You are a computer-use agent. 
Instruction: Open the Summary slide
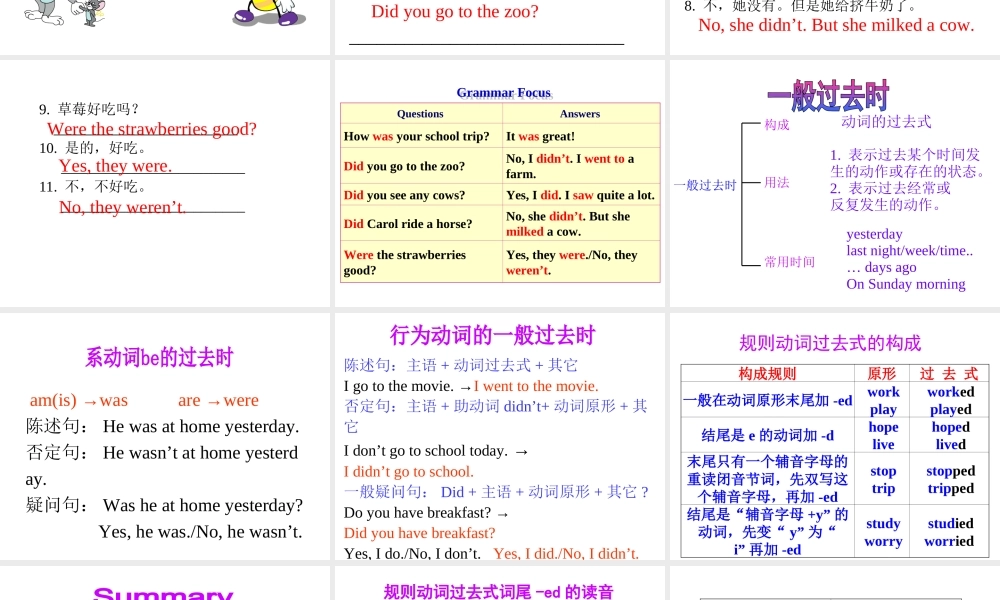click(x=165, y=583)
